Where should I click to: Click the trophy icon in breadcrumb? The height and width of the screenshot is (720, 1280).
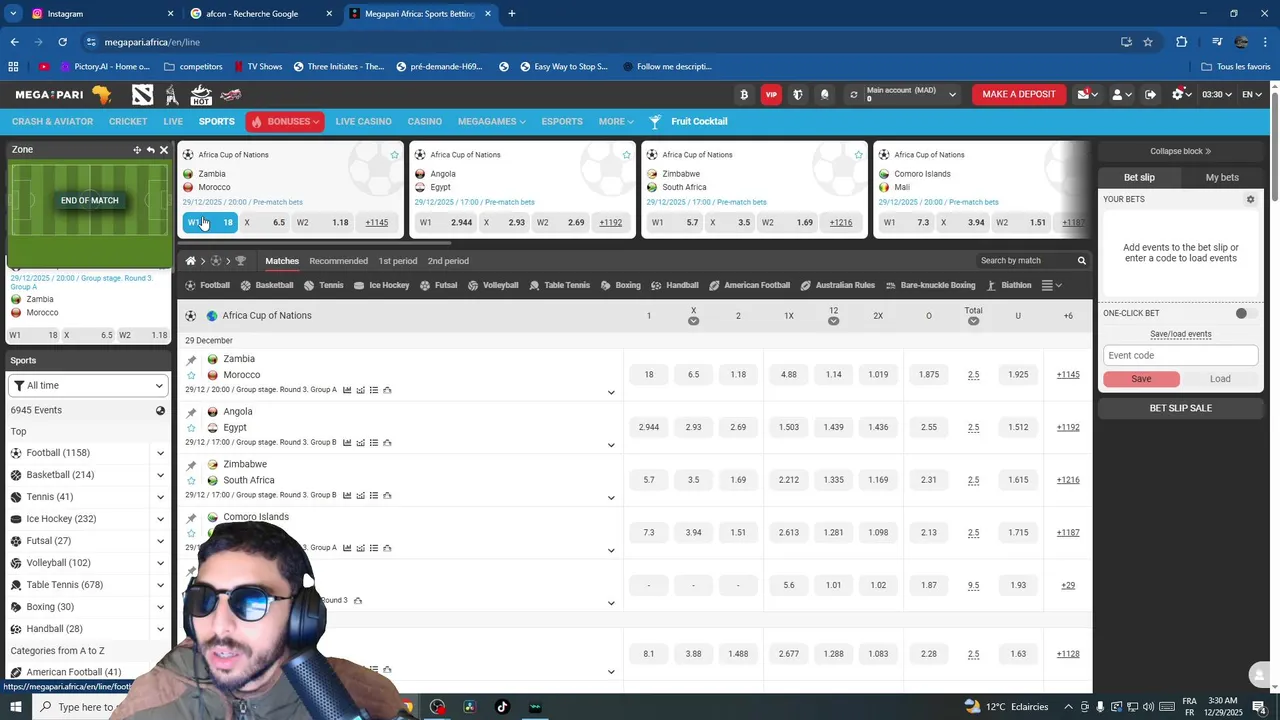240,261
